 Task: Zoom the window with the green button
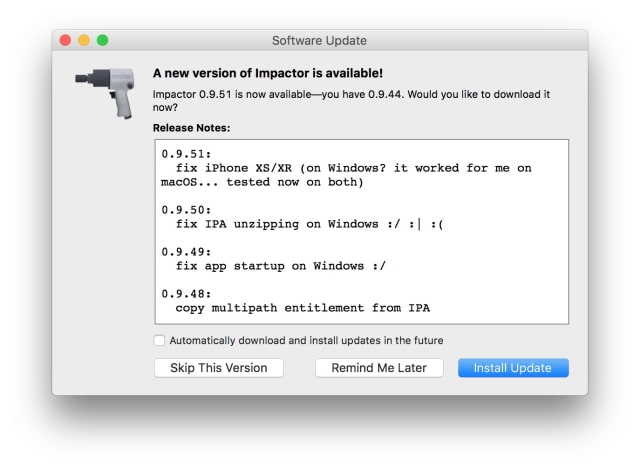click(x=102, y=40)
